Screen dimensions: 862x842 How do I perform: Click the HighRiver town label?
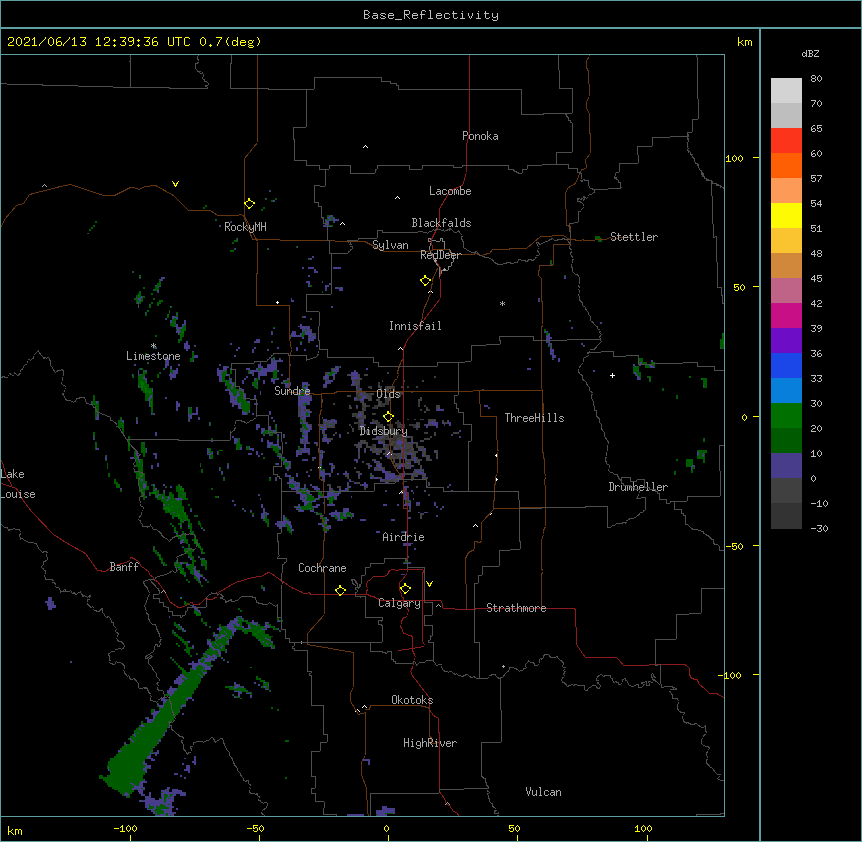[430, 743]
